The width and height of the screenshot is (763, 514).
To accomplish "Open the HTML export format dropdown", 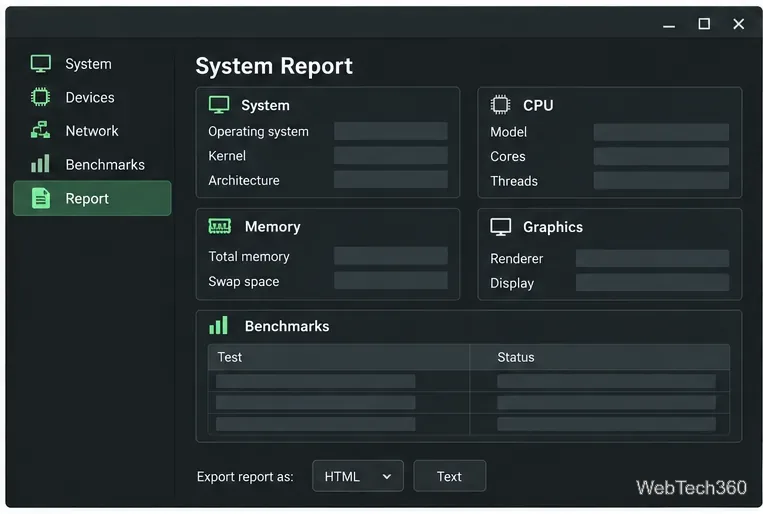I will tap(358, 476).
